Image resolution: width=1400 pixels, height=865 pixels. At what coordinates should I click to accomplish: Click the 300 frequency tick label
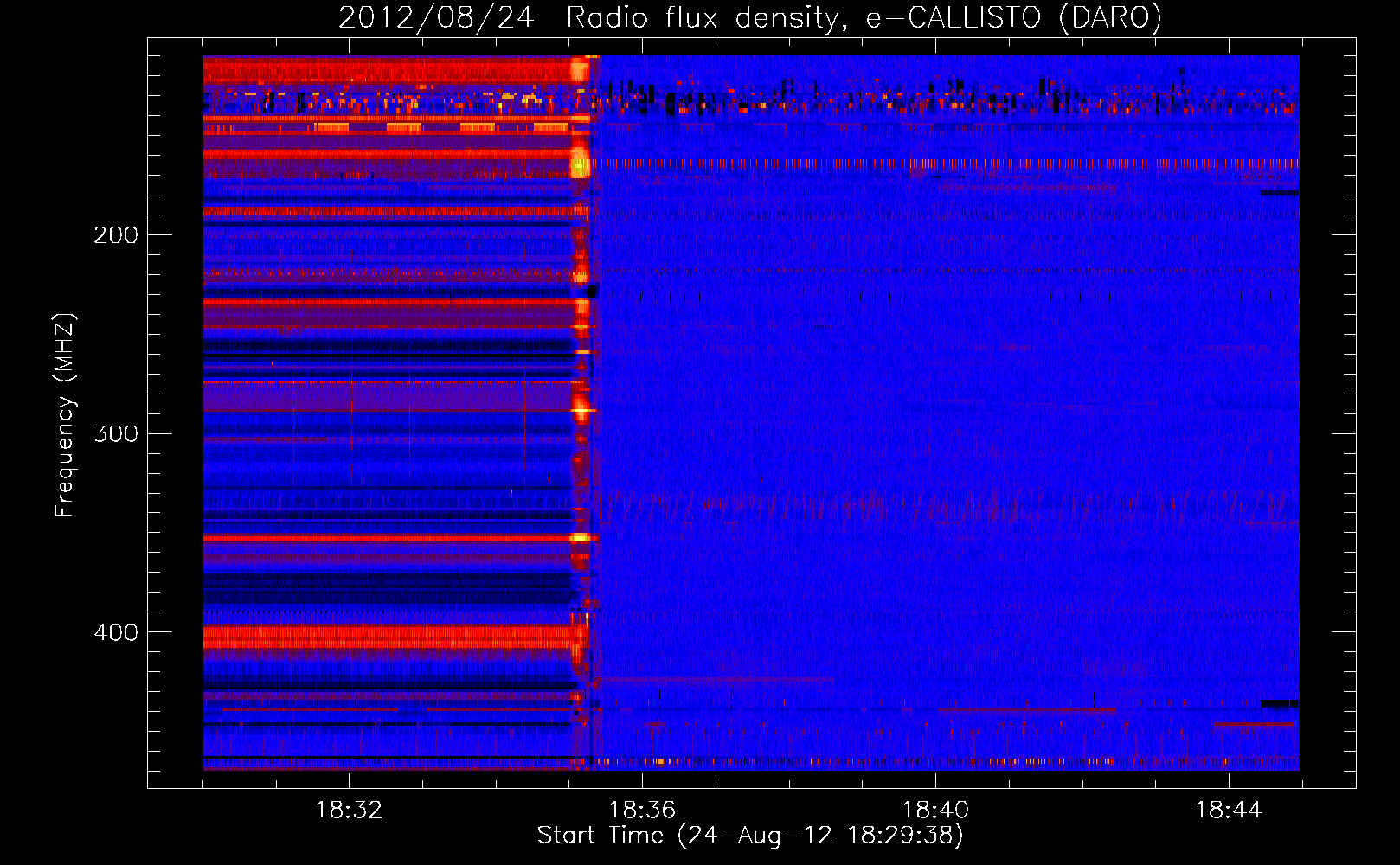tap(116, 433)
